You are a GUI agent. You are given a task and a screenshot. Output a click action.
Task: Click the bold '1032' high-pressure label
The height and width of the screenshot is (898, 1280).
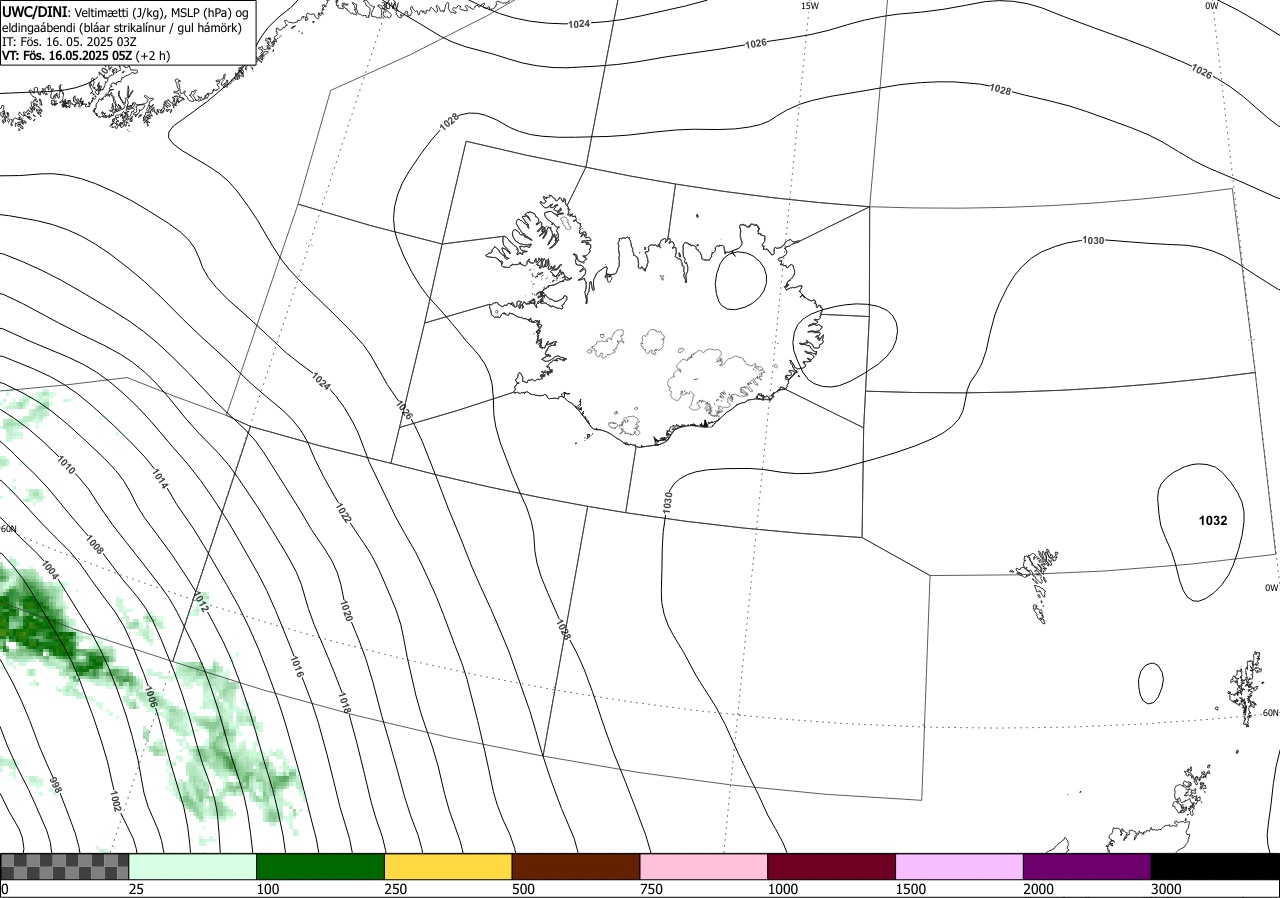point(1213,521)
